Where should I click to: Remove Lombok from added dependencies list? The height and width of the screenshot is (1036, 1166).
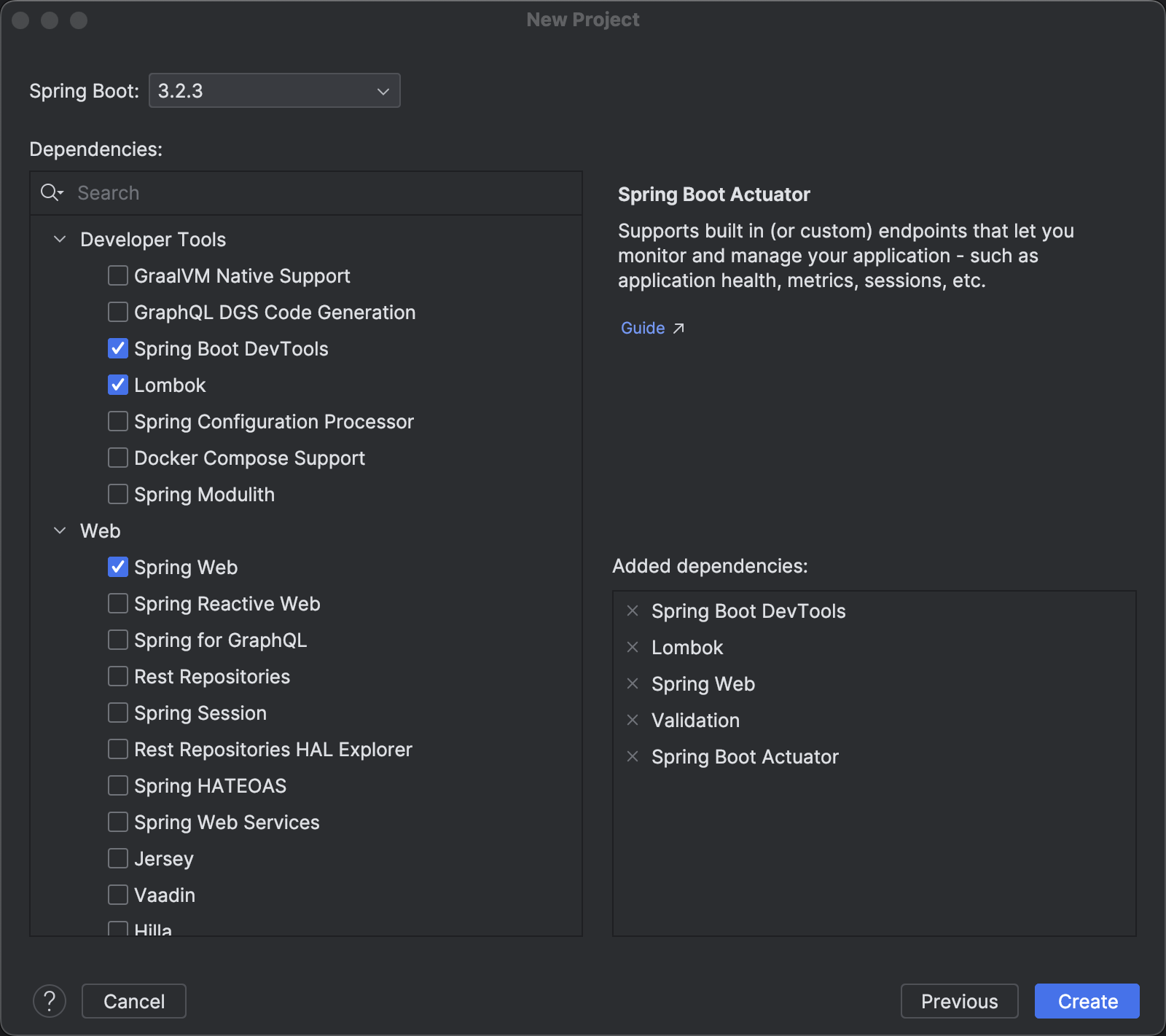click(x=633, y=647)
